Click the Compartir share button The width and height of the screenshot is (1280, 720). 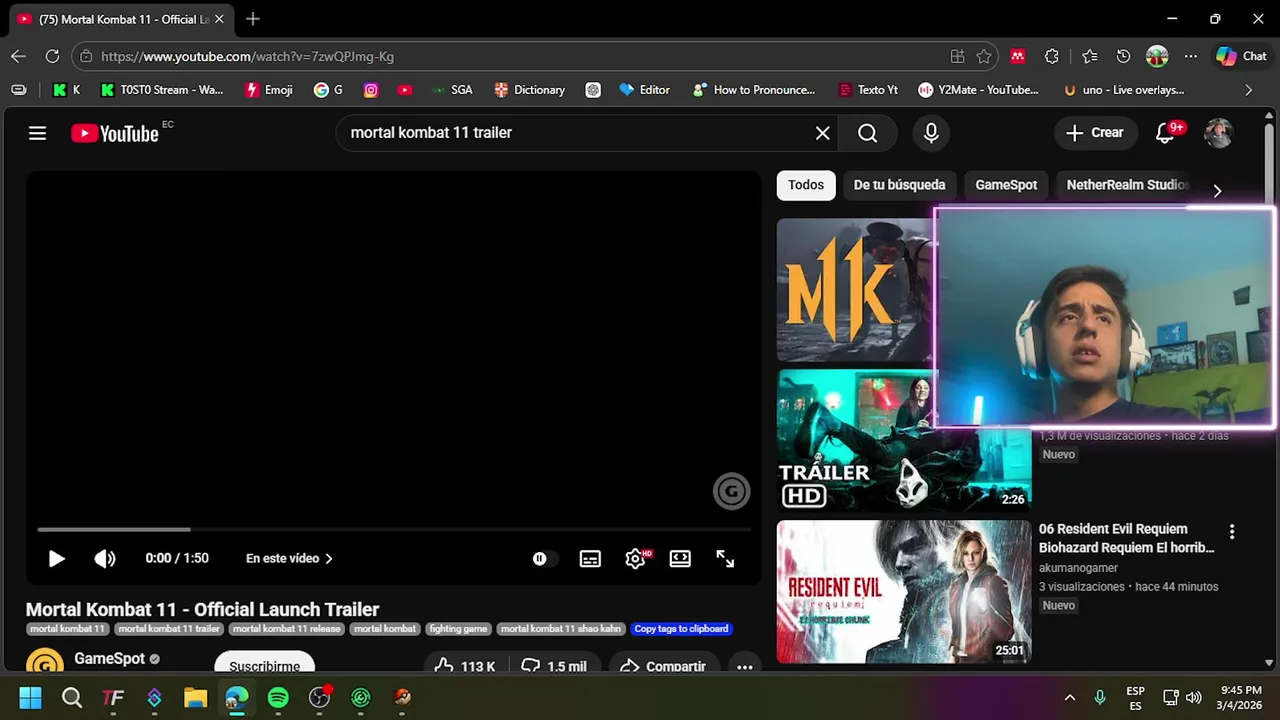662,666
